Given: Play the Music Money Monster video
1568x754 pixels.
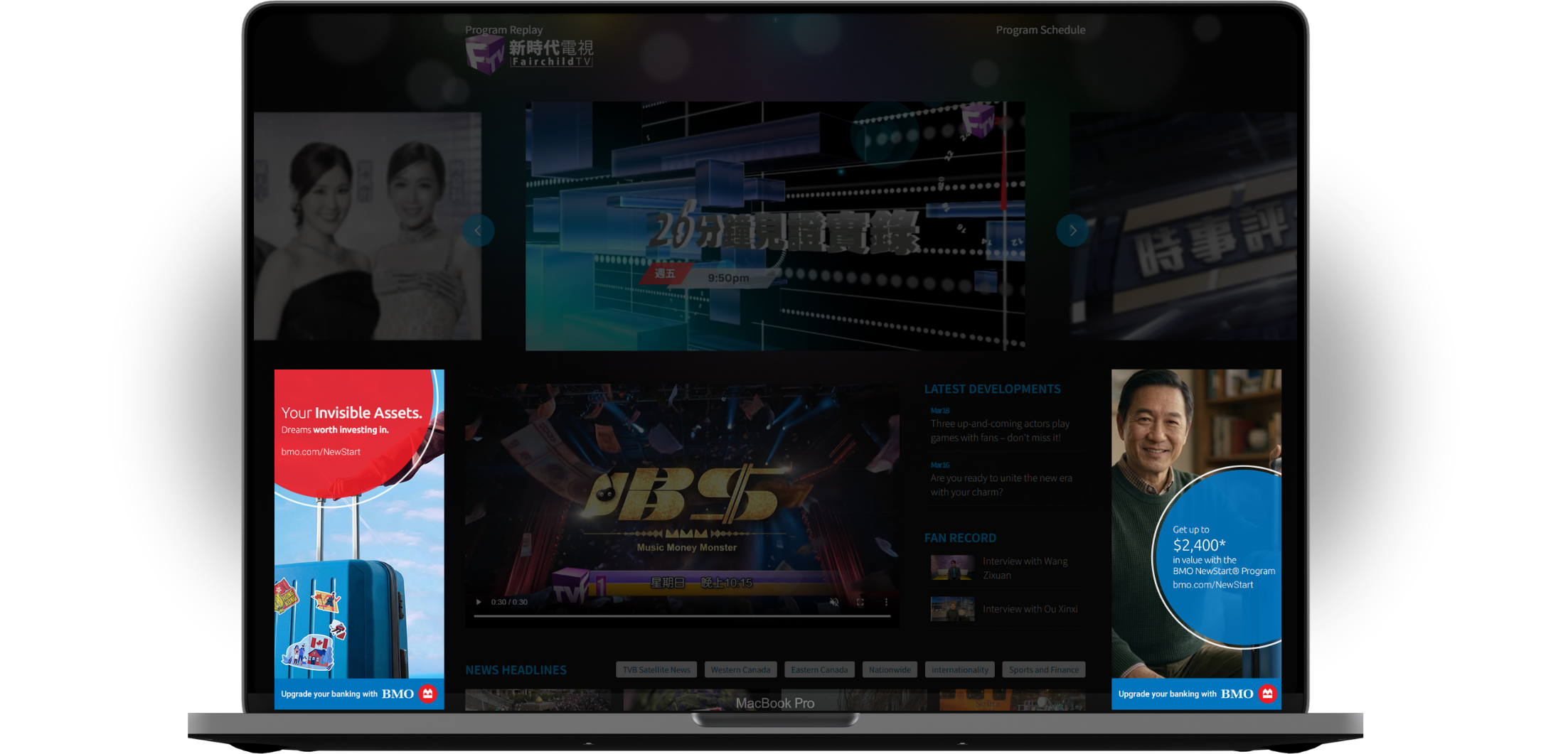Looking at the screenshot, I should 479,602.
